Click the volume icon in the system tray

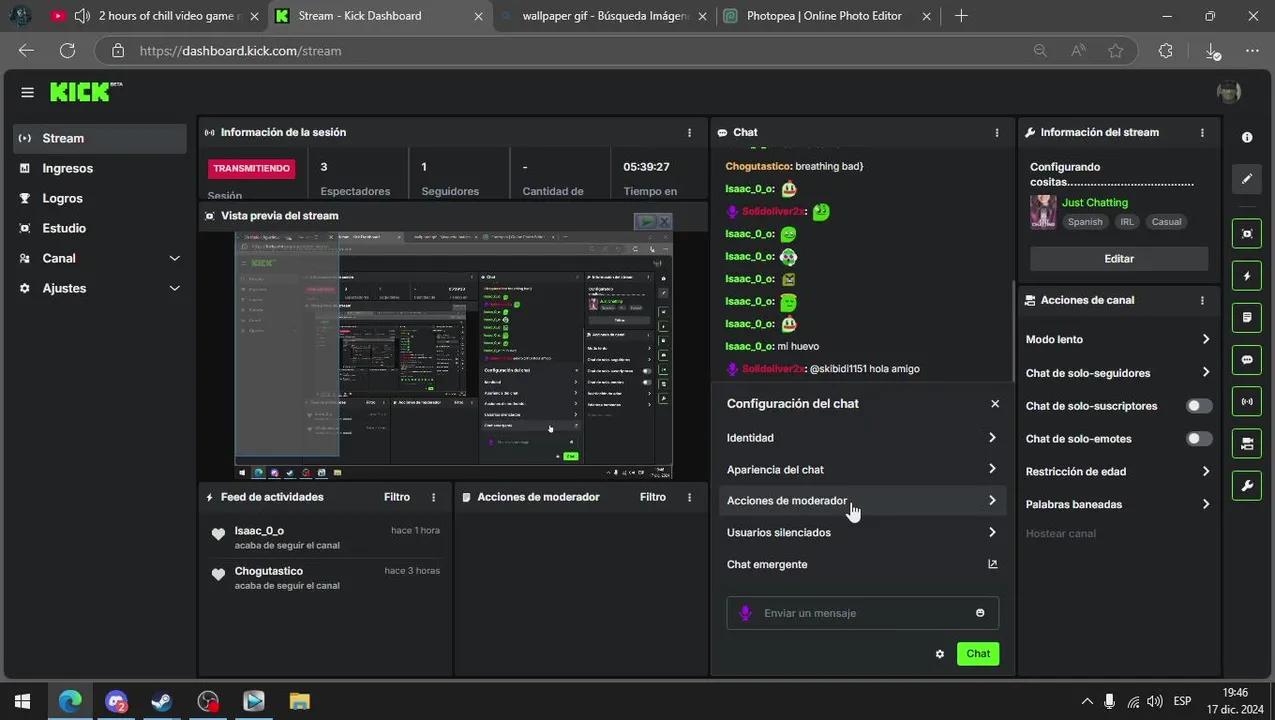pos(1155,702)
